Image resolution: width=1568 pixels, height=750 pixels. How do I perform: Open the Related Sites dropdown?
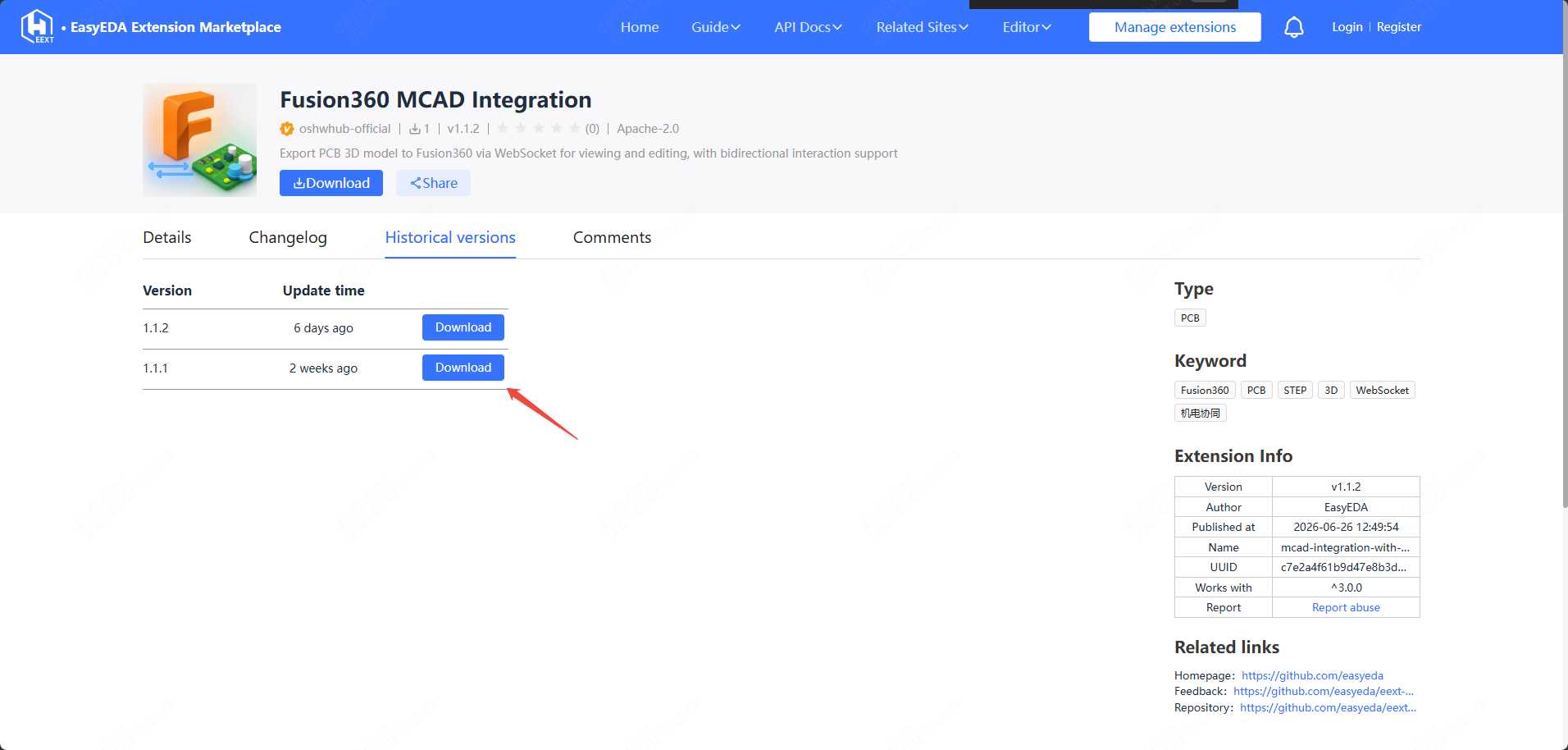(x=922, y=27)
